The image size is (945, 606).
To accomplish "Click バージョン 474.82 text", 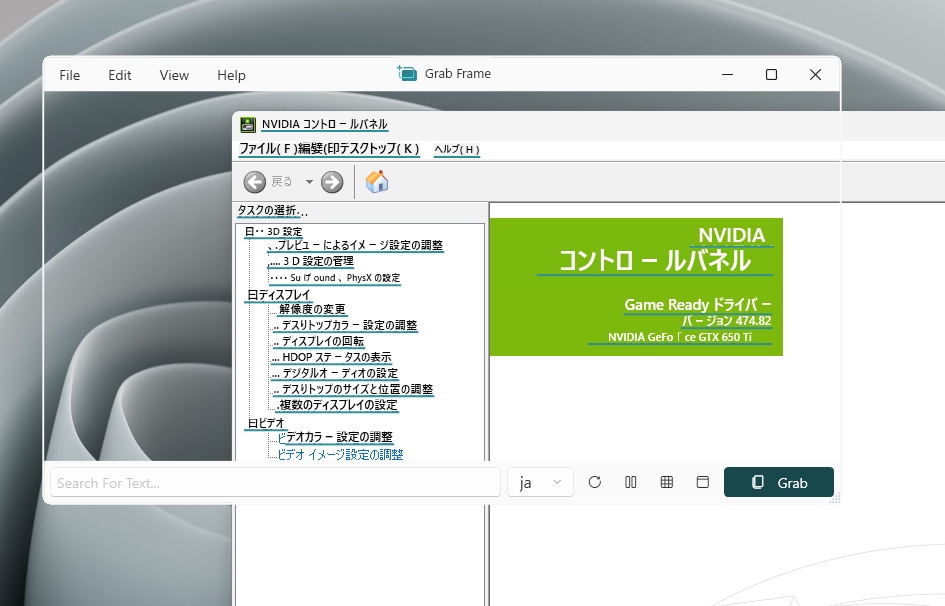I will (726, 321).
